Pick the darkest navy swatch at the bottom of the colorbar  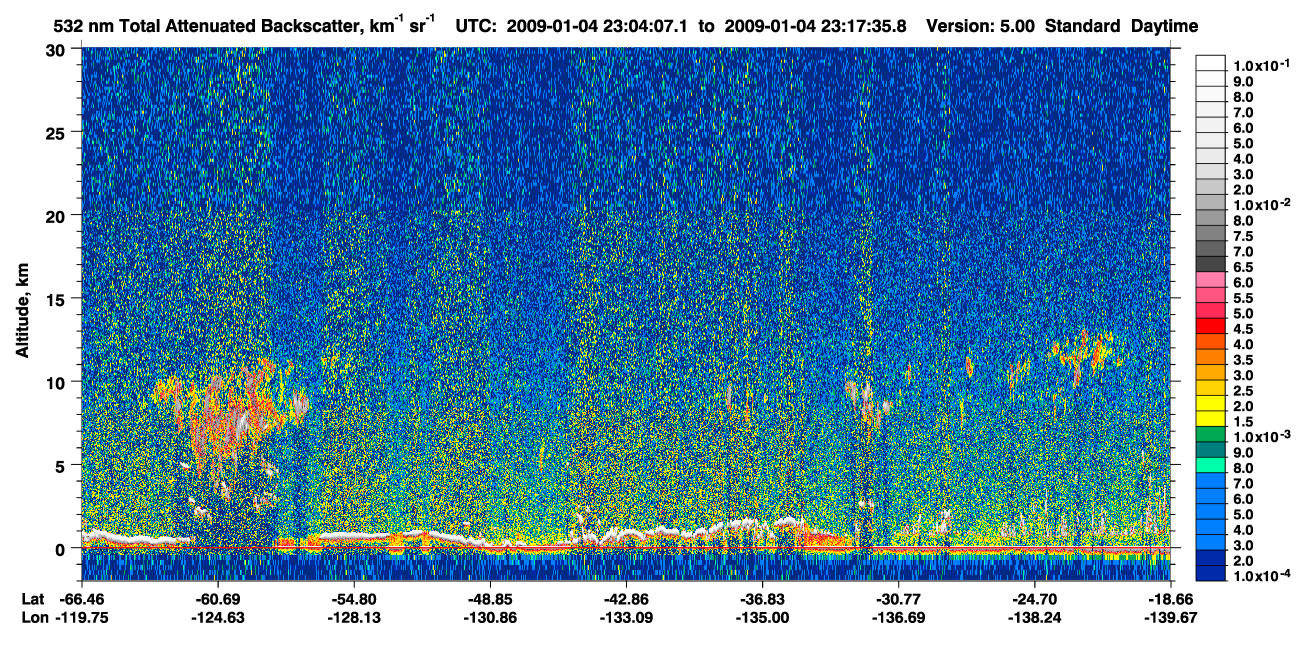[x=1211, y=573]
